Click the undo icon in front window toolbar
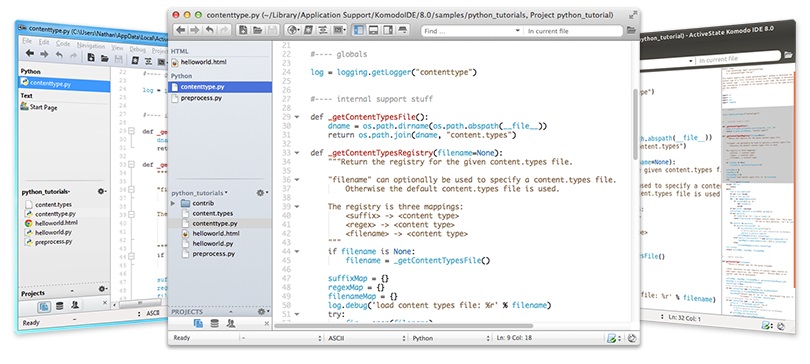 point(209,30)
